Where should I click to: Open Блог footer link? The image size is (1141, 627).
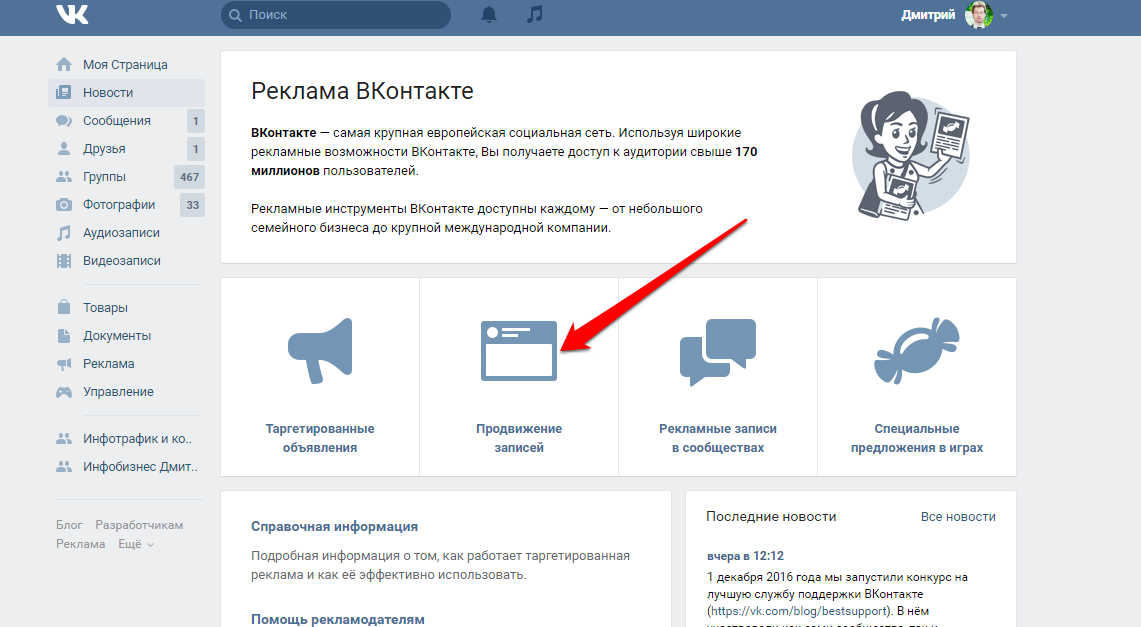[x=69, y=525]
